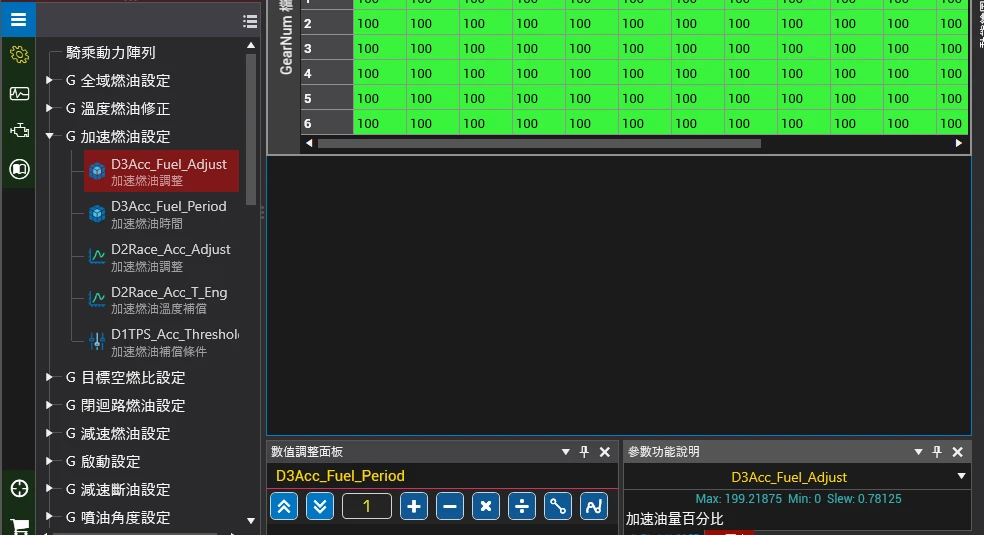Click the minus subtract value button
The width and height of the screenshot is (984, 535).
tap(450, 506)
